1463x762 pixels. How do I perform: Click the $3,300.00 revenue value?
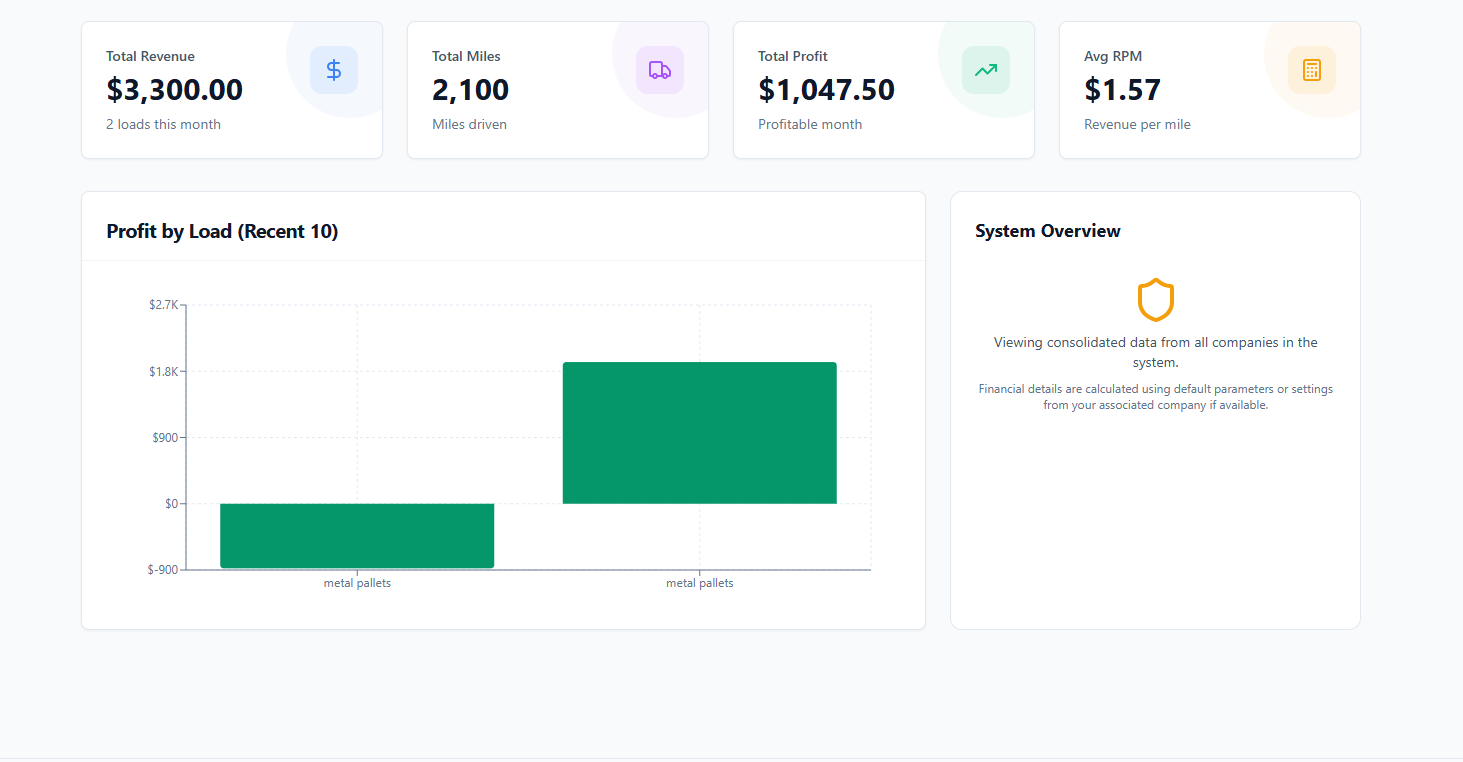(x=175, y=90)
